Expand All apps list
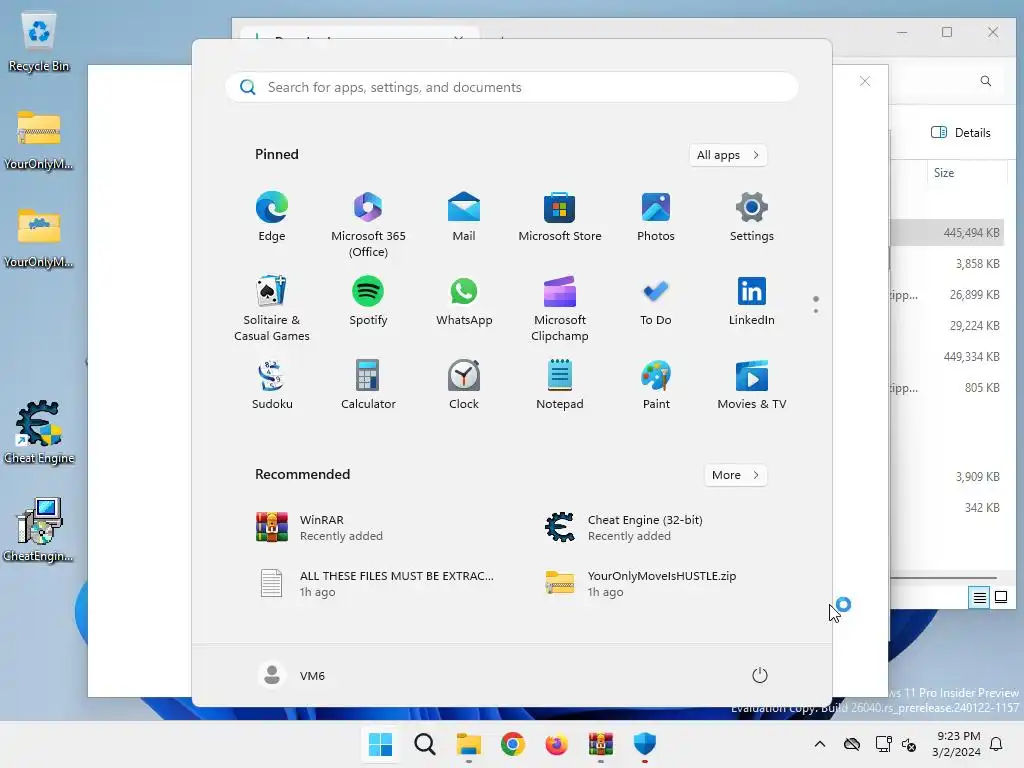 (x=728, y=155)
